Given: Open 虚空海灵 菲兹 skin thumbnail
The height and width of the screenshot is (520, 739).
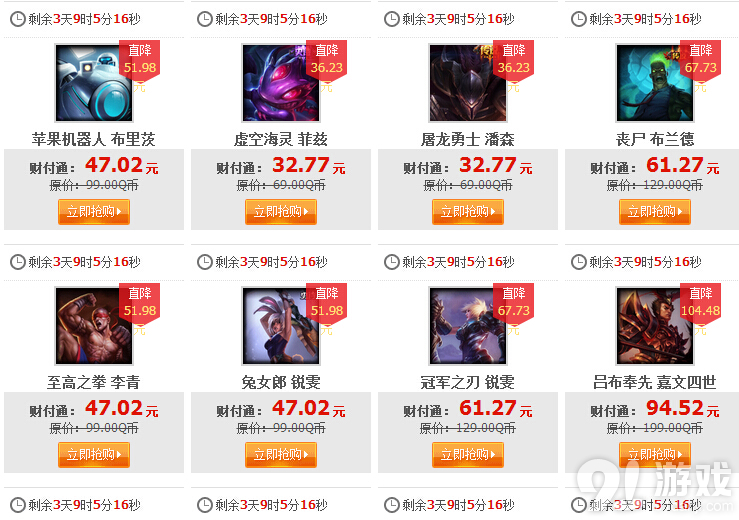Looking at the screenshot, I should click(x=281, y=83).
